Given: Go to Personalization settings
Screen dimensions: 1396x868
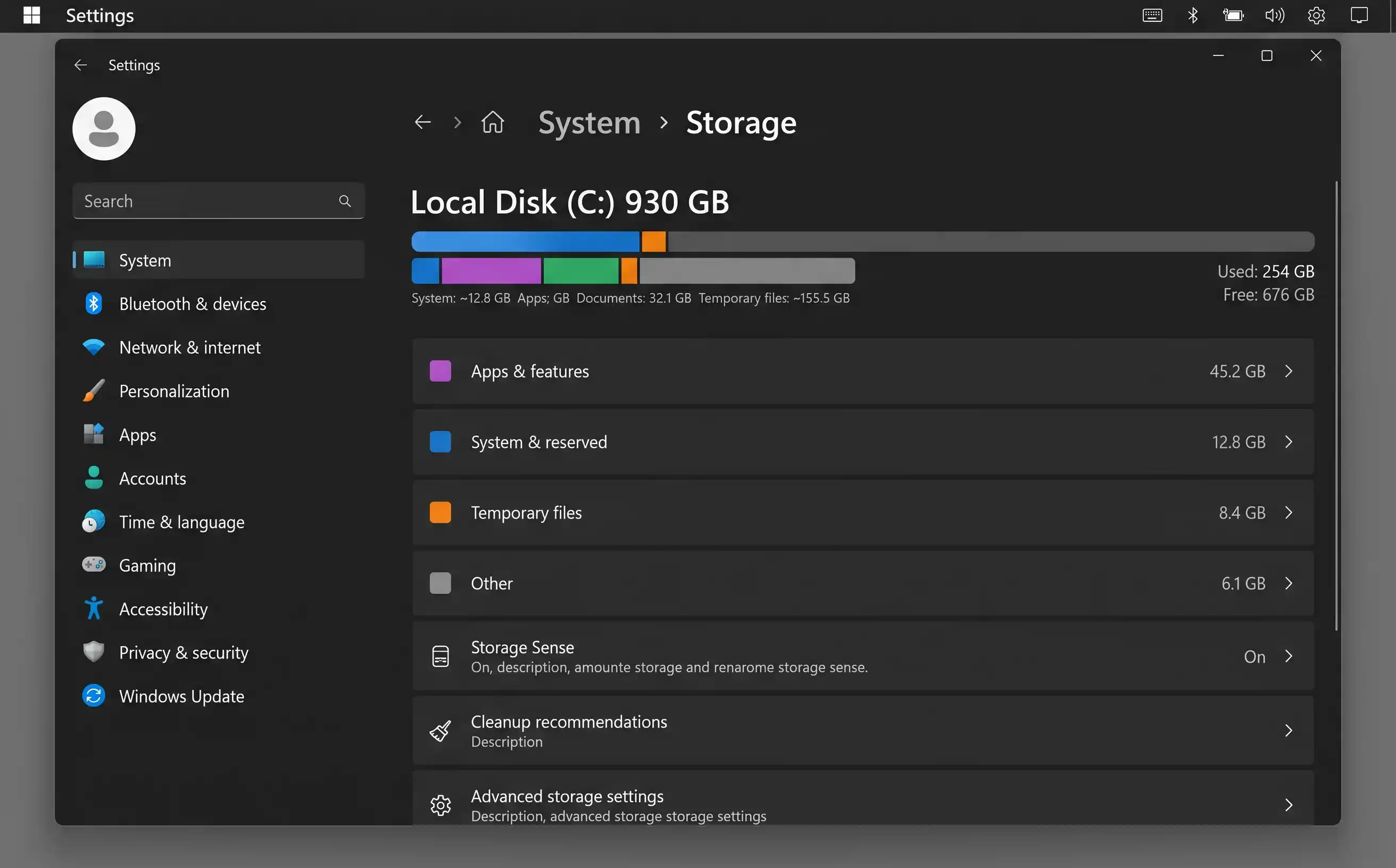Looking at the screenshot, I should click(218, 391).
